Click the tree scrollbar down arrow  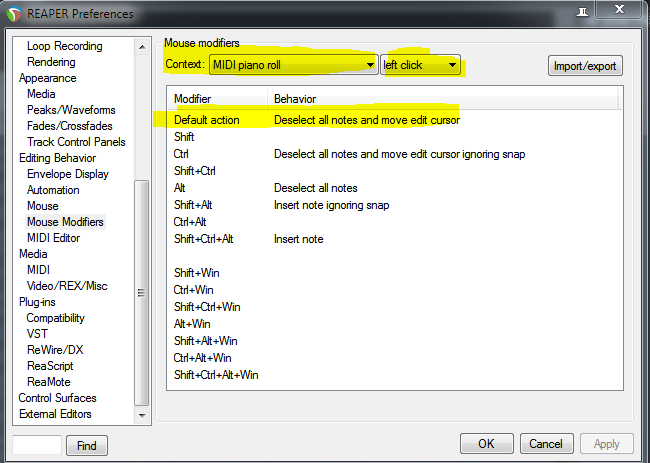tap(142, 415)
